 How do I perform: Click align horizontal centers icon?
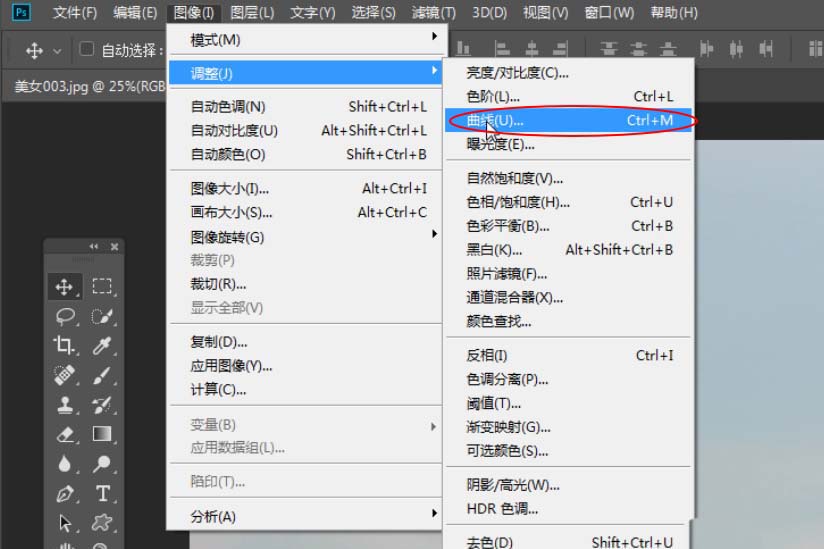[532, 49]
